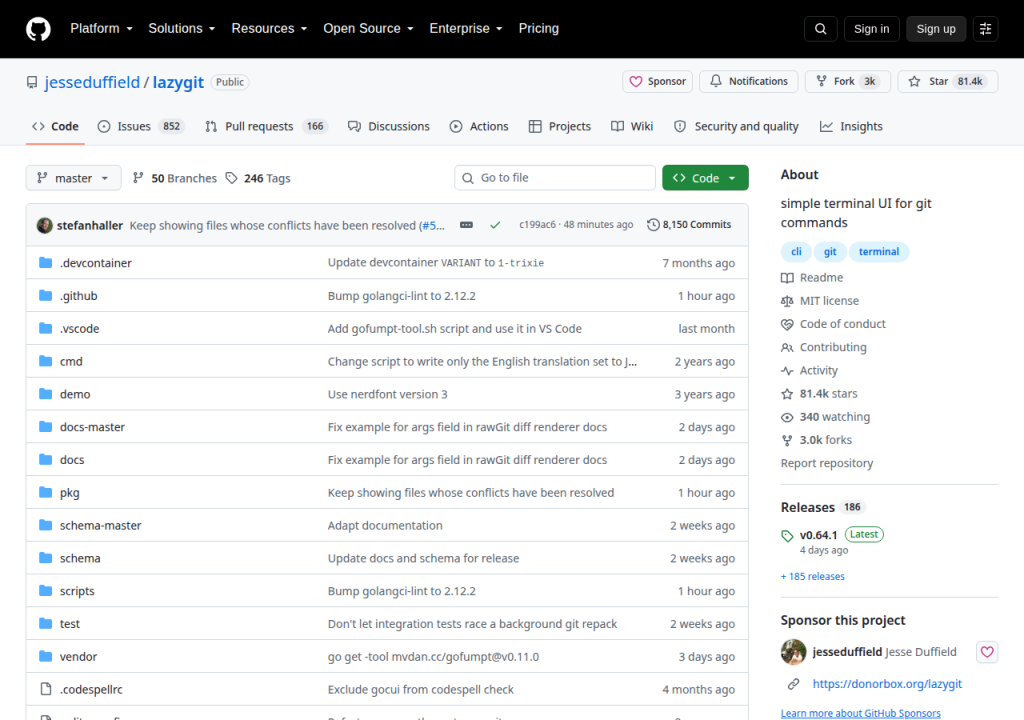The width and height of the screenshot is (1024, 720).
Task: Expand commit message ellipsis icon
Action: click(x=466, y=225)
